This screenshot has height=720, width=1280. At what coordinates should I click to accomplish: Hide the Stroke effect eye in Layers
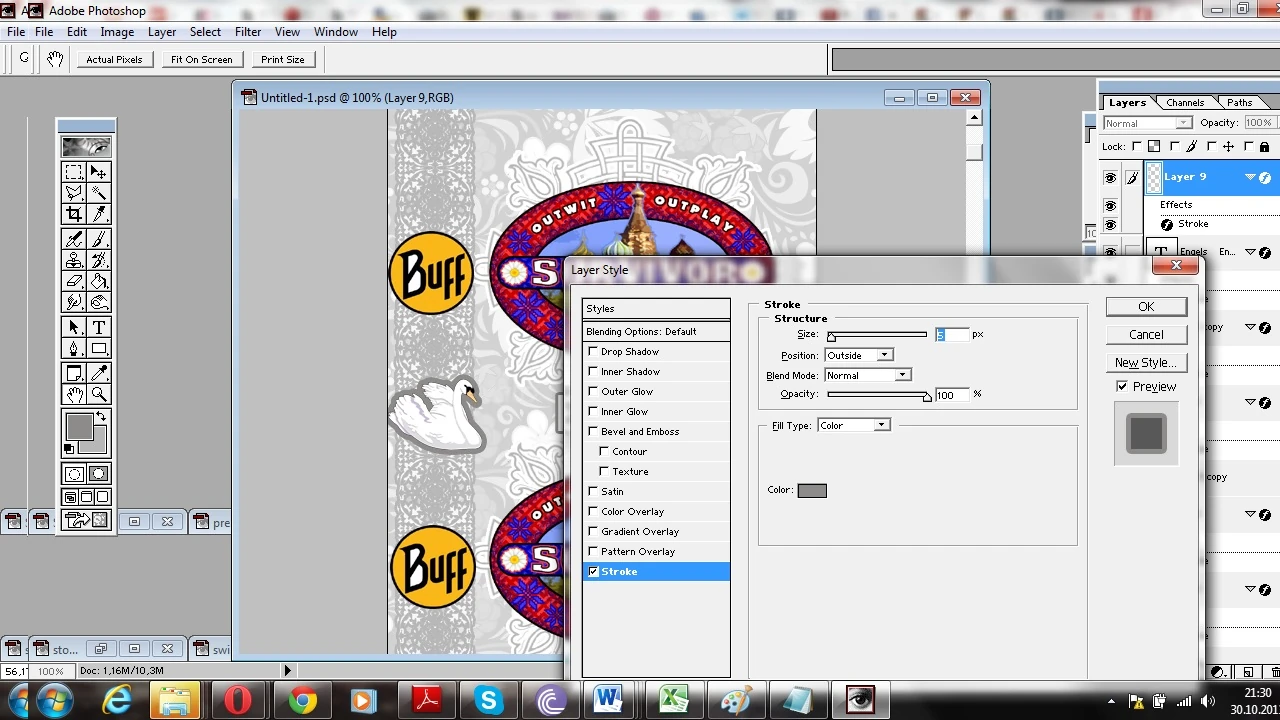click(x=1110, y=224)
